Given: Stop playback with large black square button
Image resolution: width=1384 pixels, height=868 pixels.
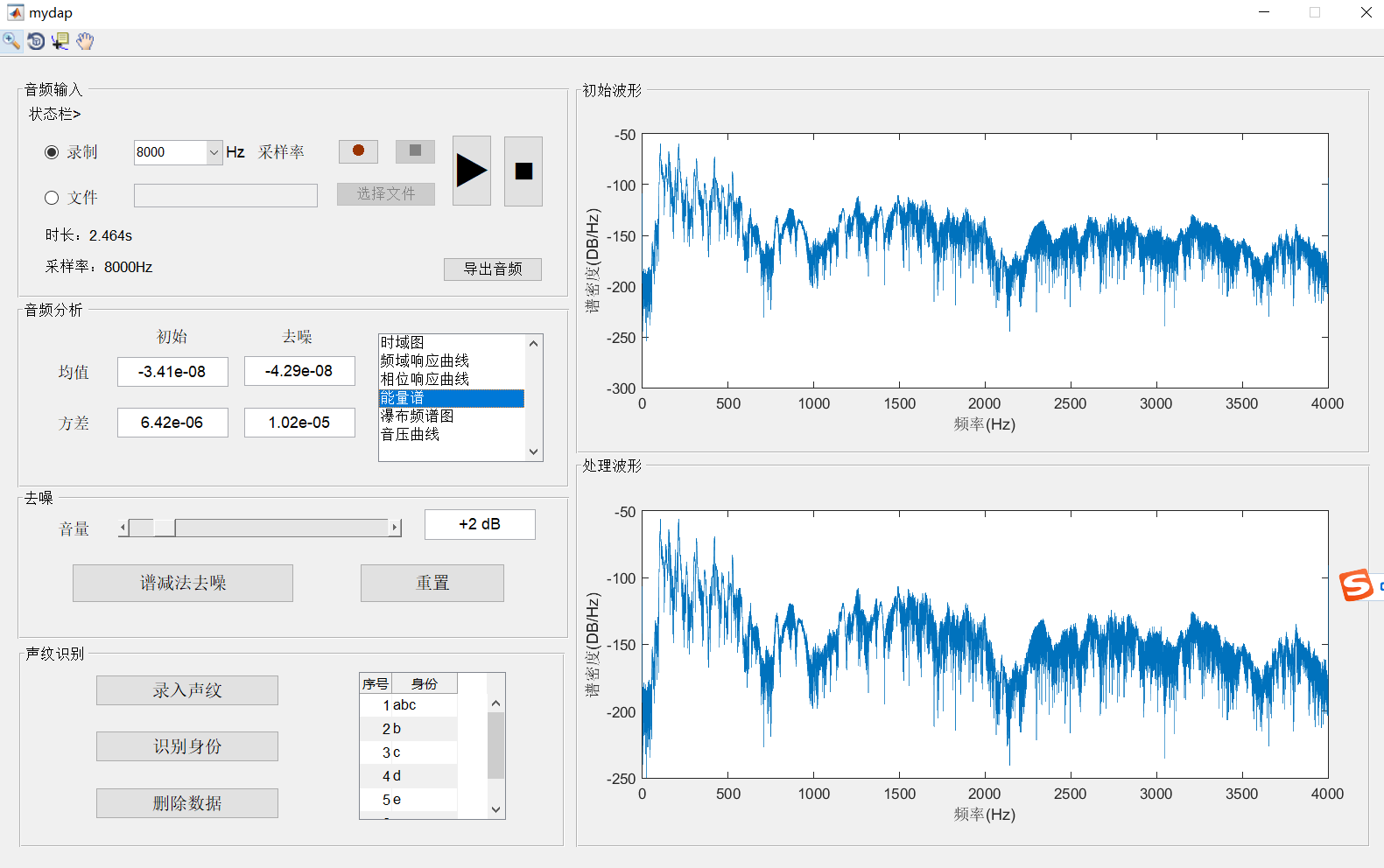Looking at the screenshot, I should pyautogui.click(x=523, y=171).
